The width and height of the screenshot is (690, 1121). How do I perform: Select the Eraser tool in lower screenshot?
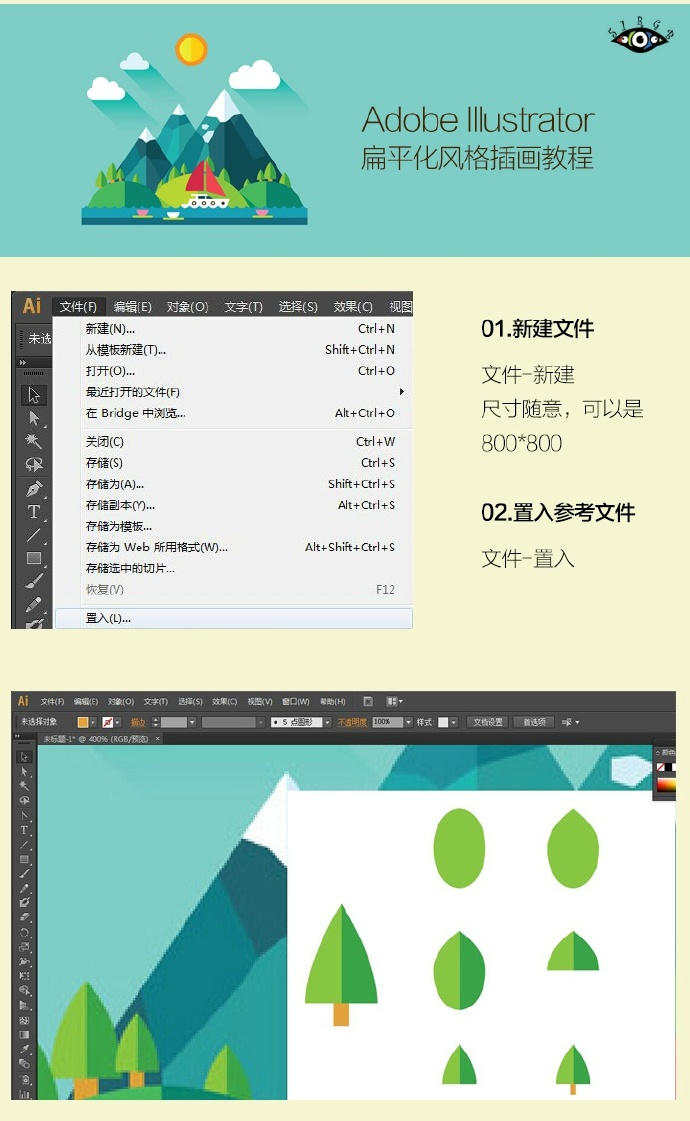click(24, 917)
